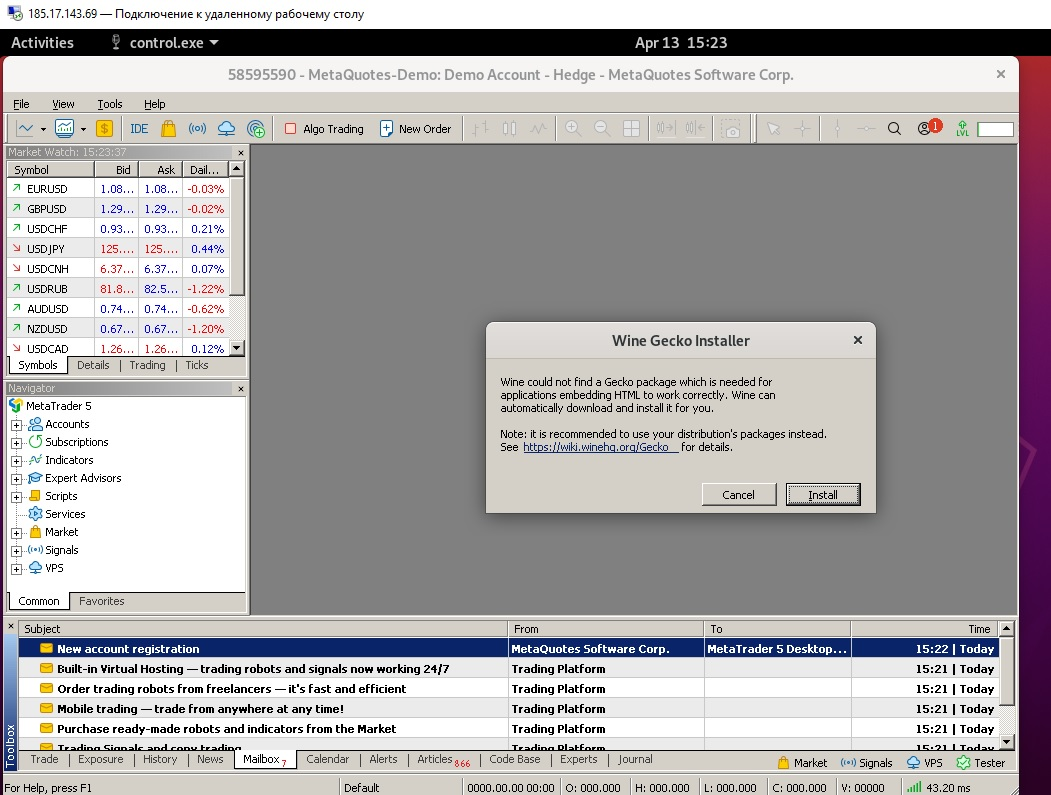The width and height of the screenshot is (1051, 795).
Task: Select the crosshair tool
Action: point(802,128)
